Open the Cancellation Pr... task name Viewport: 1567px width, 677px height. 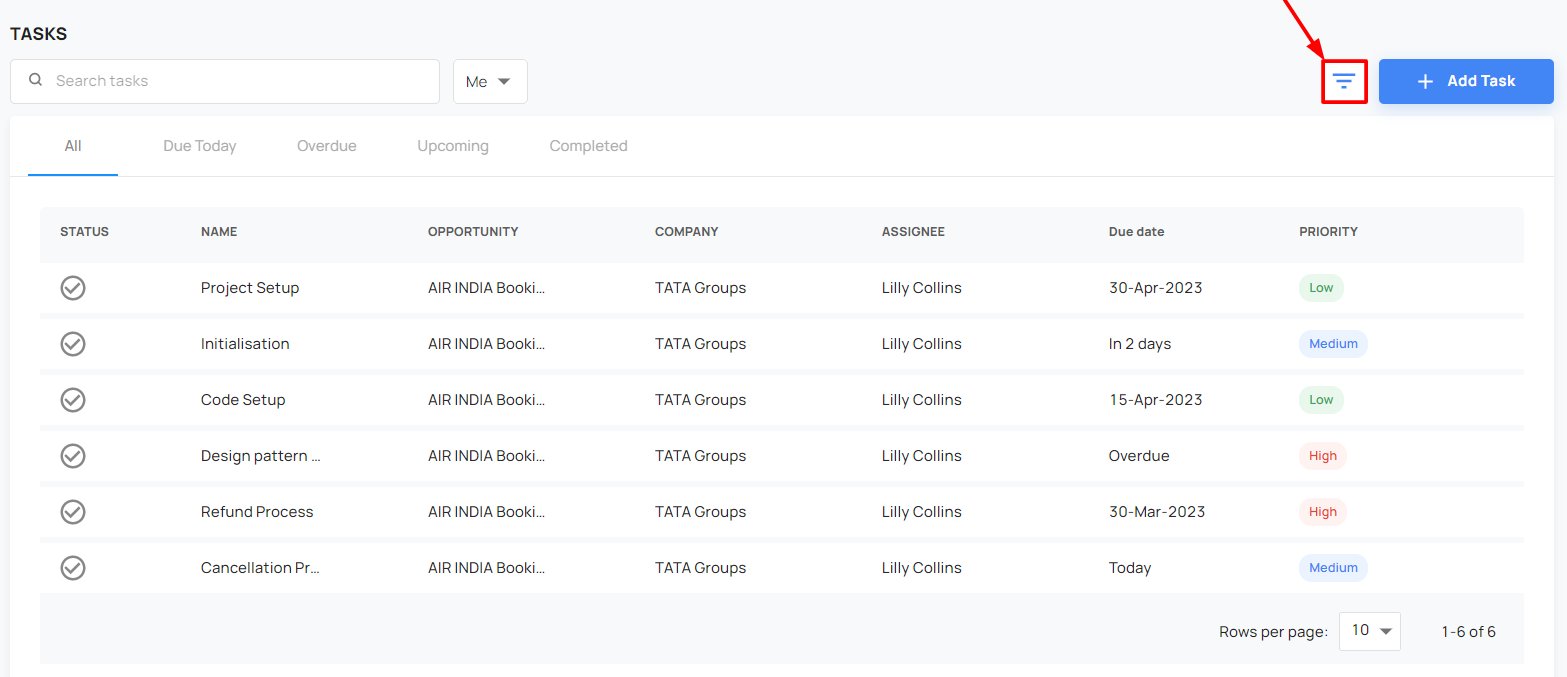click(x=260, y=568)
